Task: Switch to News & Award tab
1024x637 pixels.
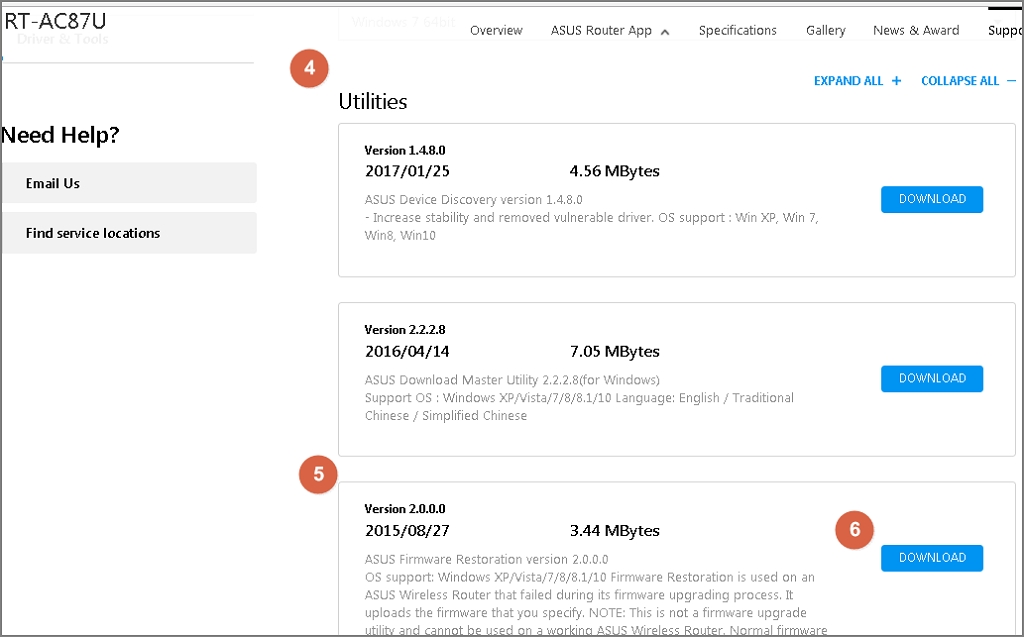Action: 916,31
